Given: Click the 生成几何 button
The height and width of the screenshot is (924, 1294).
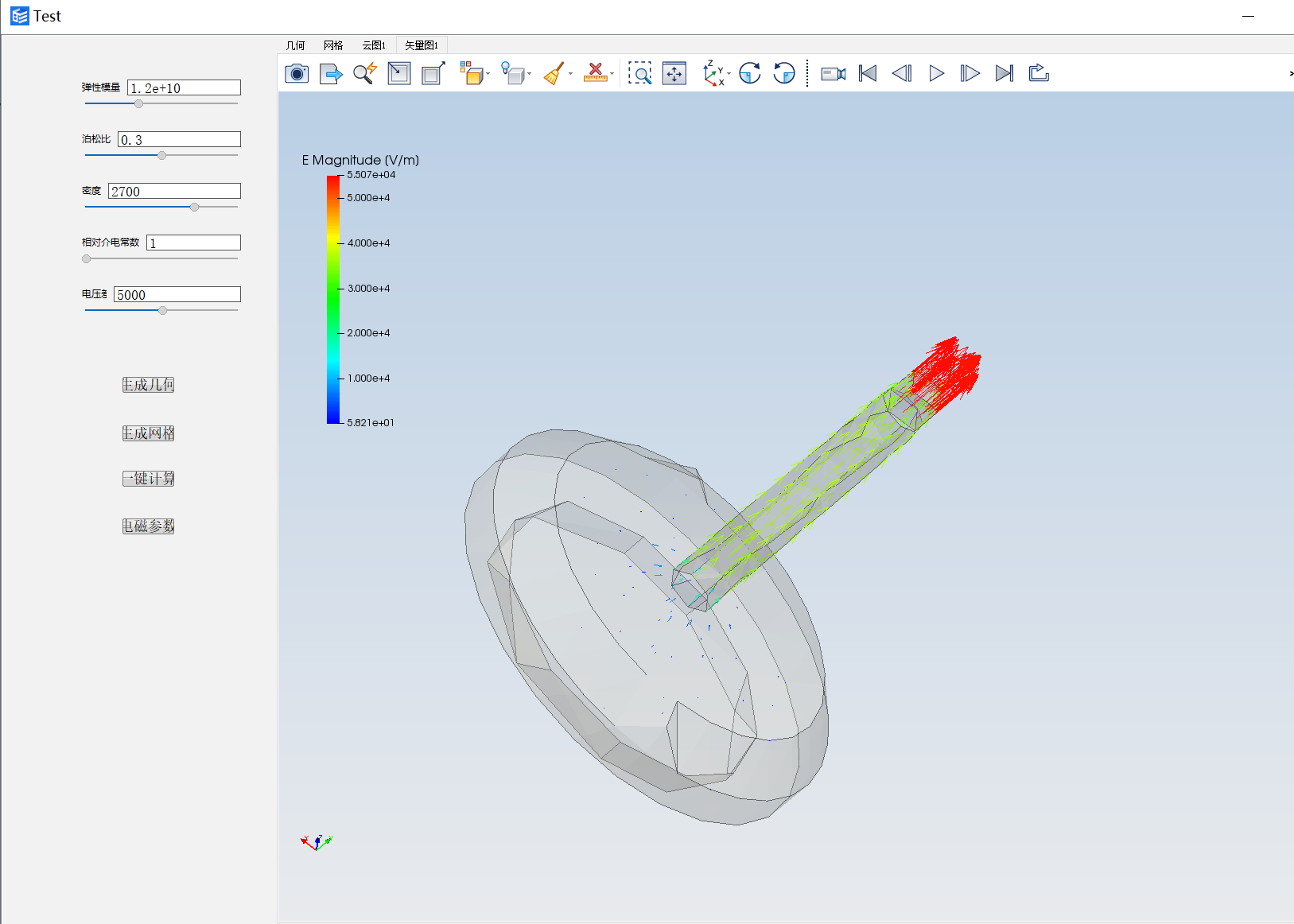Looking at the screenshot, I should click(x=149, y=385).
